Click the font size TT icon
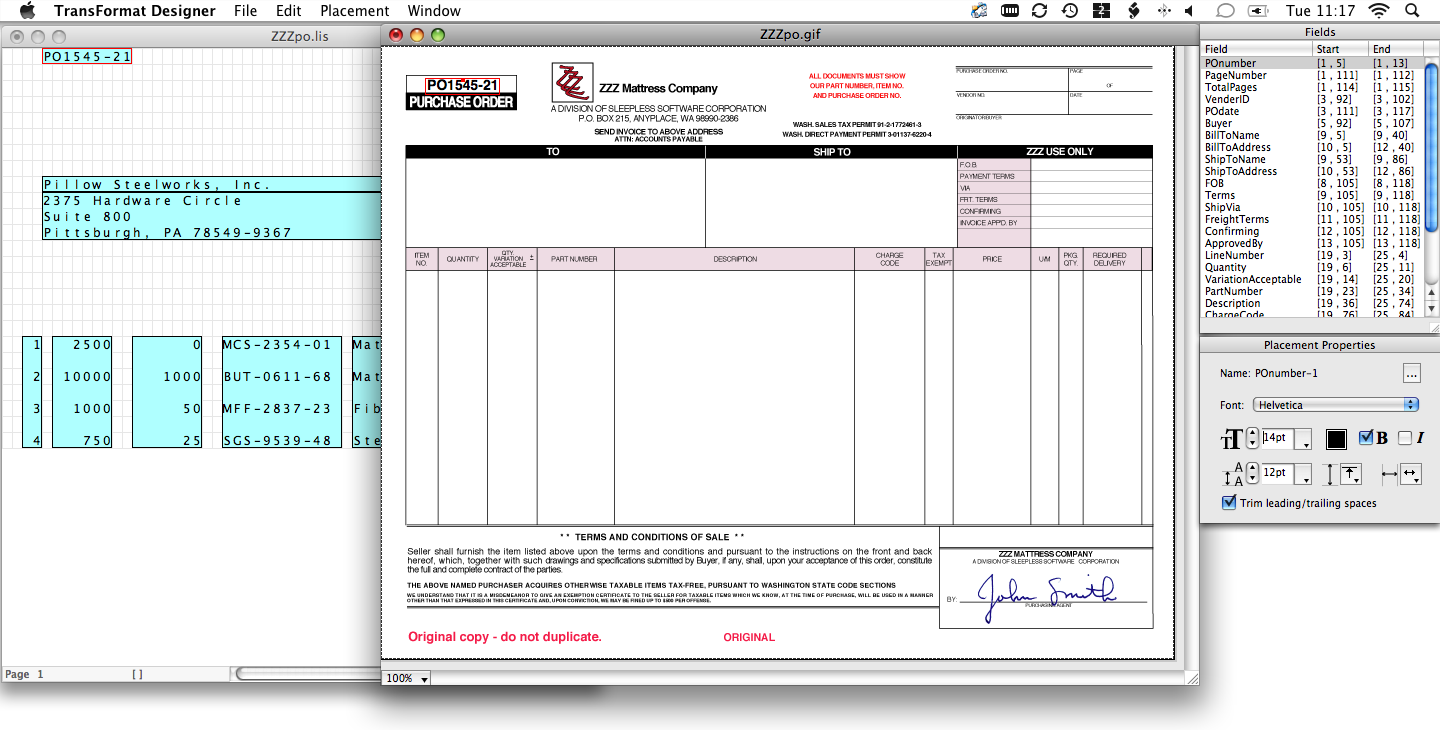This screenshot has height=730, width=1440. pos(1231,439)
